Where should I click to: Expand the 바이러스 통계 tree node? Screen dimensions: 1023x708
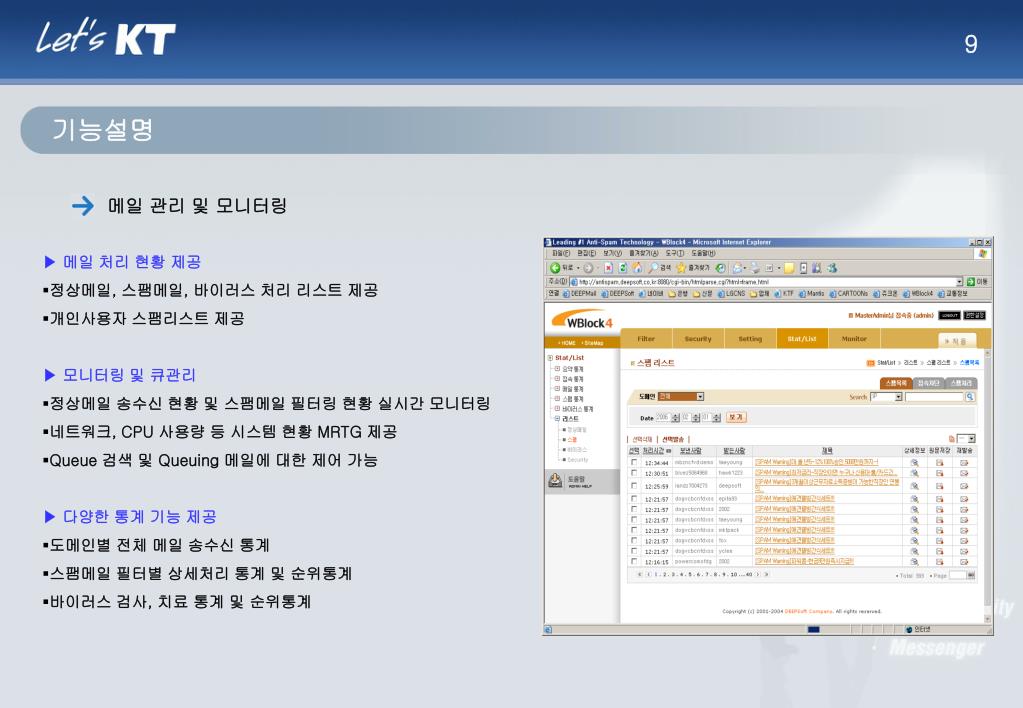coord(557,409)
